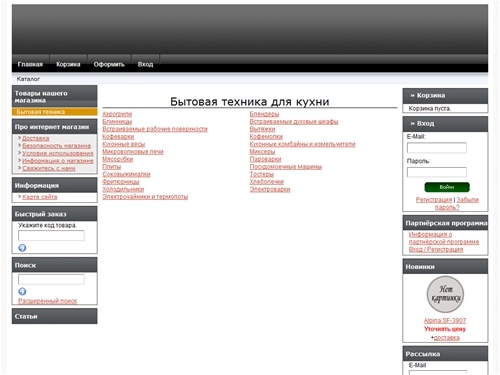Open the Хлебопечки category
This screenshot has width=500, height=375.
(x=267, y=182)
